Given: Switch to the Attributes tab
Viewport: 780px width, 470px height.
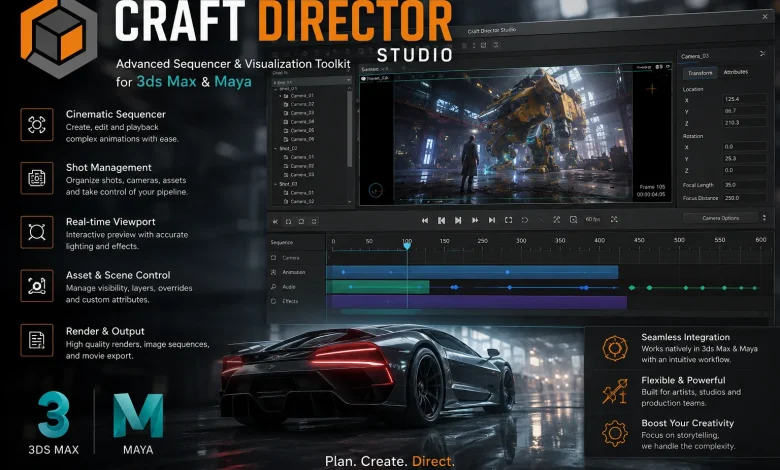Looking at the screenshot, I should [x=735, y=72].
